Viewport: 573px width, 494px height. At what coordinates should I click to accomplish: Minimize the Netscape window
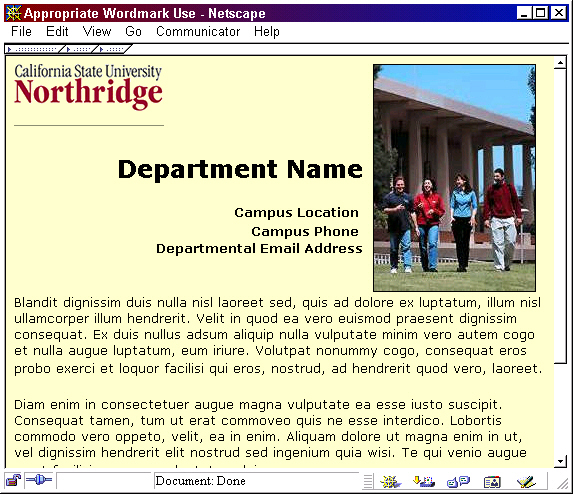pyautogui.click(x=524, y=13)
